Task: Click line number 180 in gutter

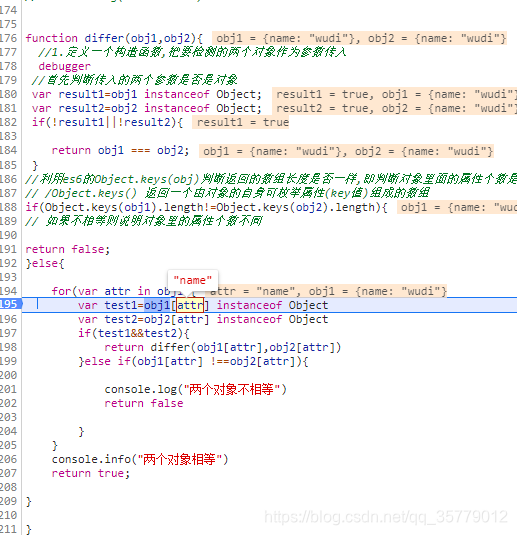Action: click(9, 94)
